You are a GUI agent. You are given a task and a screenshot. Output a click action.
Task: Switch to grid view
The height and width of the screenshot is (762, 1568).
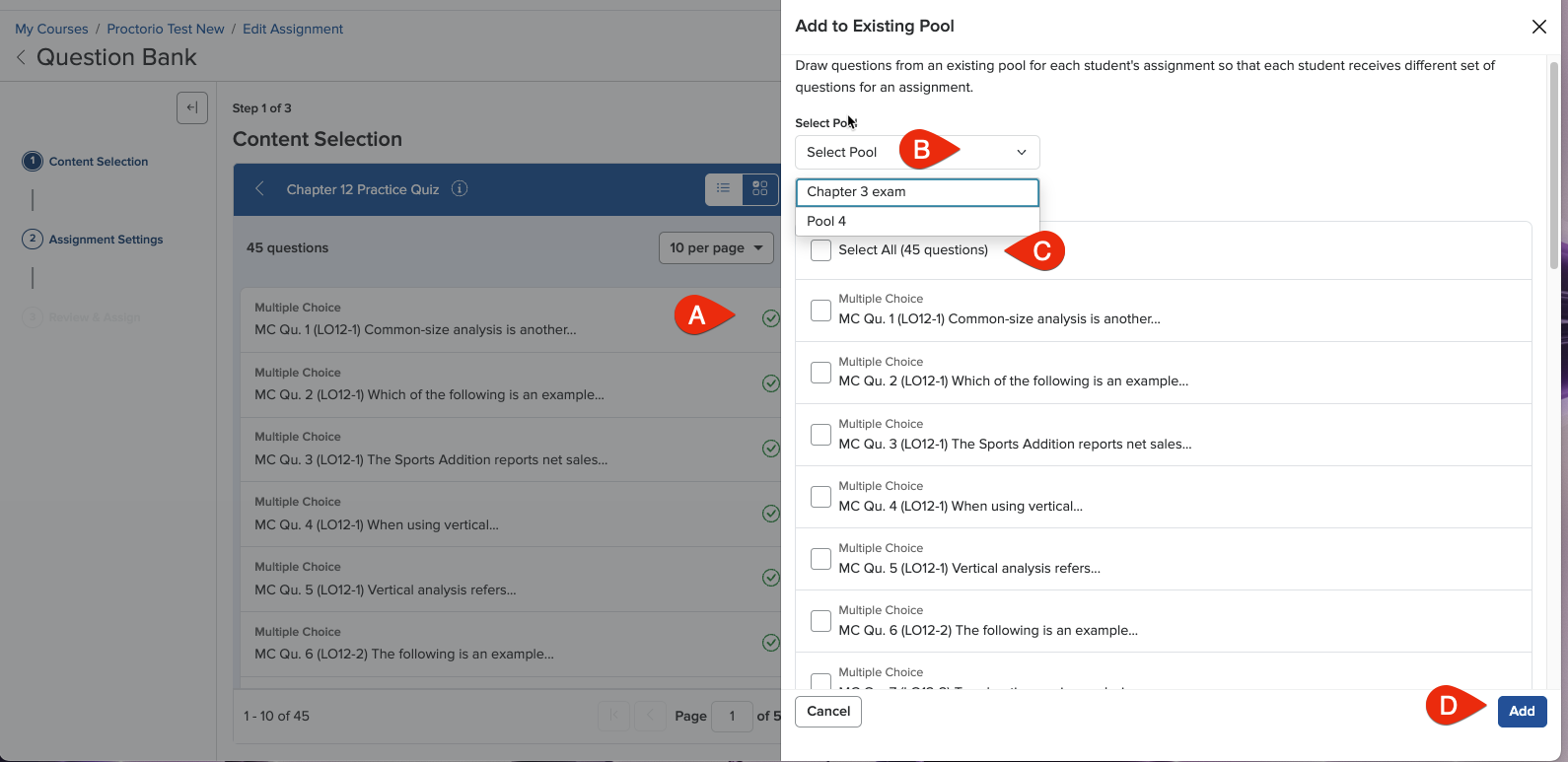[x=759, y=188]
